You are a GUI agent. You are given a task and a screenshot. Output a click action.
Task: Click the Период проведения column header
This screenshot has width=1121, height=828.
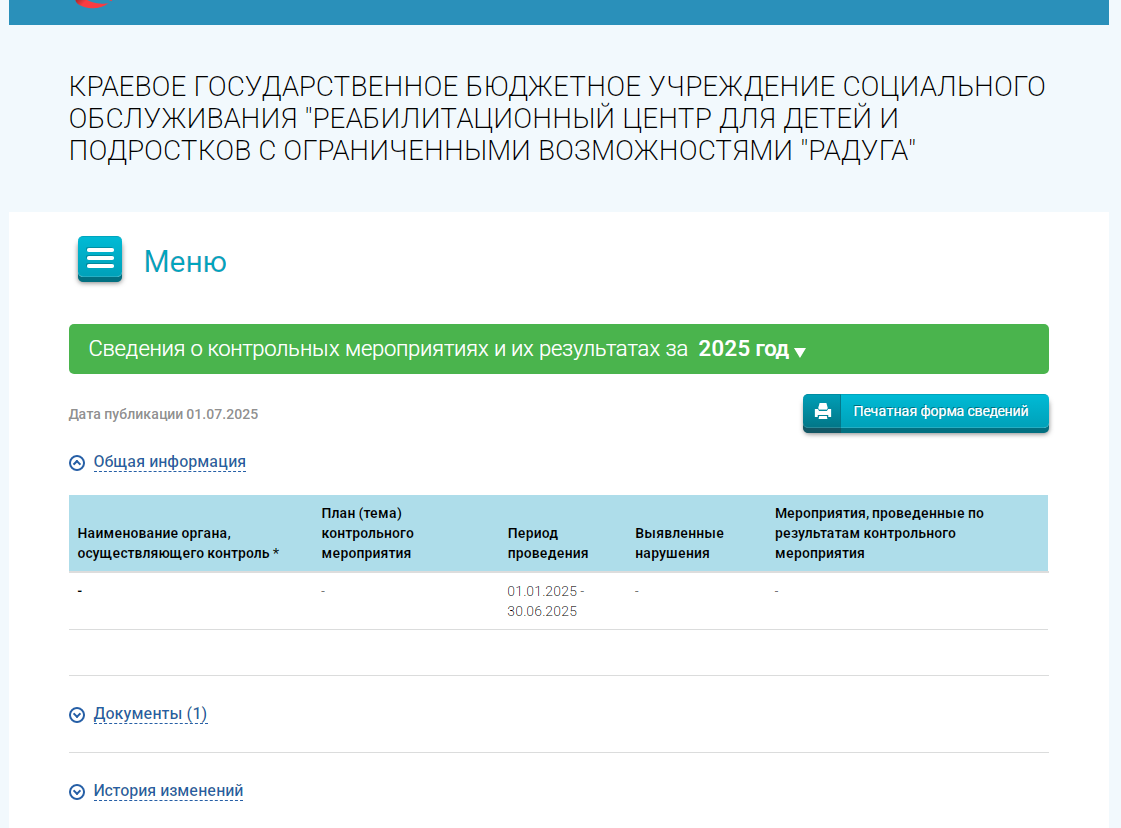click(547, 543)
